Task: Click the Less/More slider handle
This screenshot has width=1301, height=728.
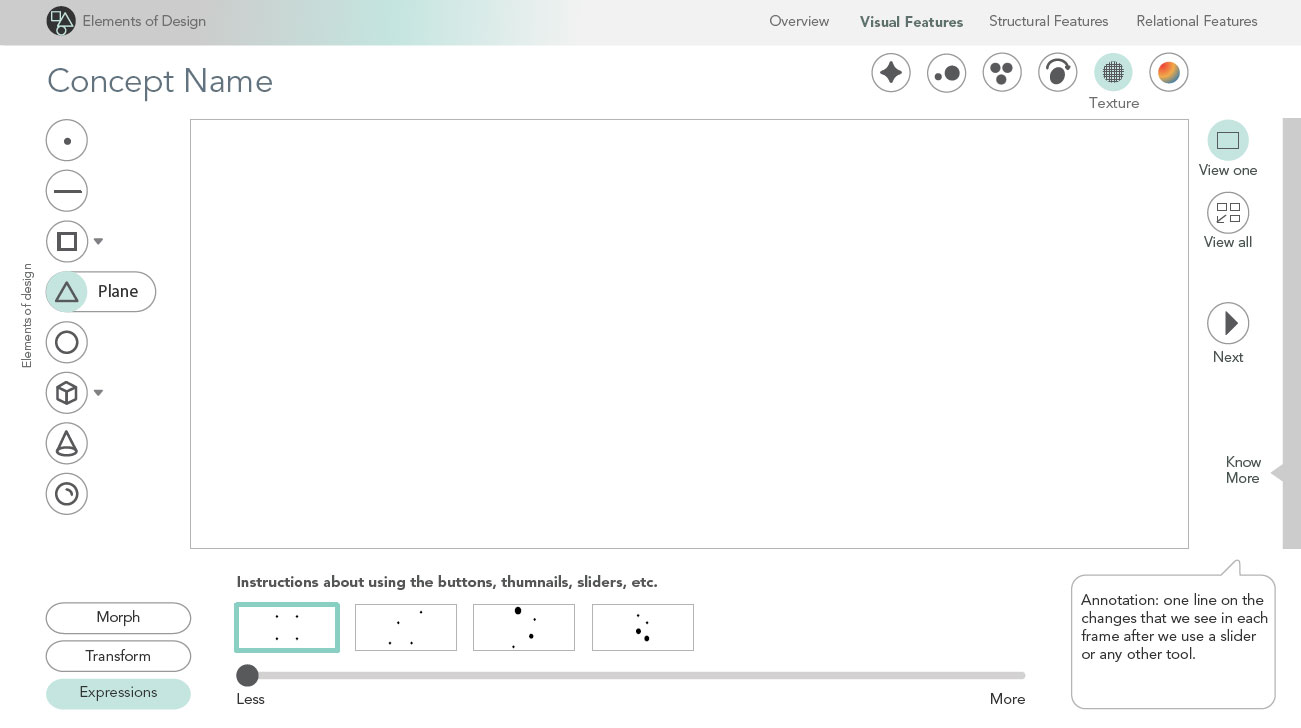Action: tap(247, 675)
